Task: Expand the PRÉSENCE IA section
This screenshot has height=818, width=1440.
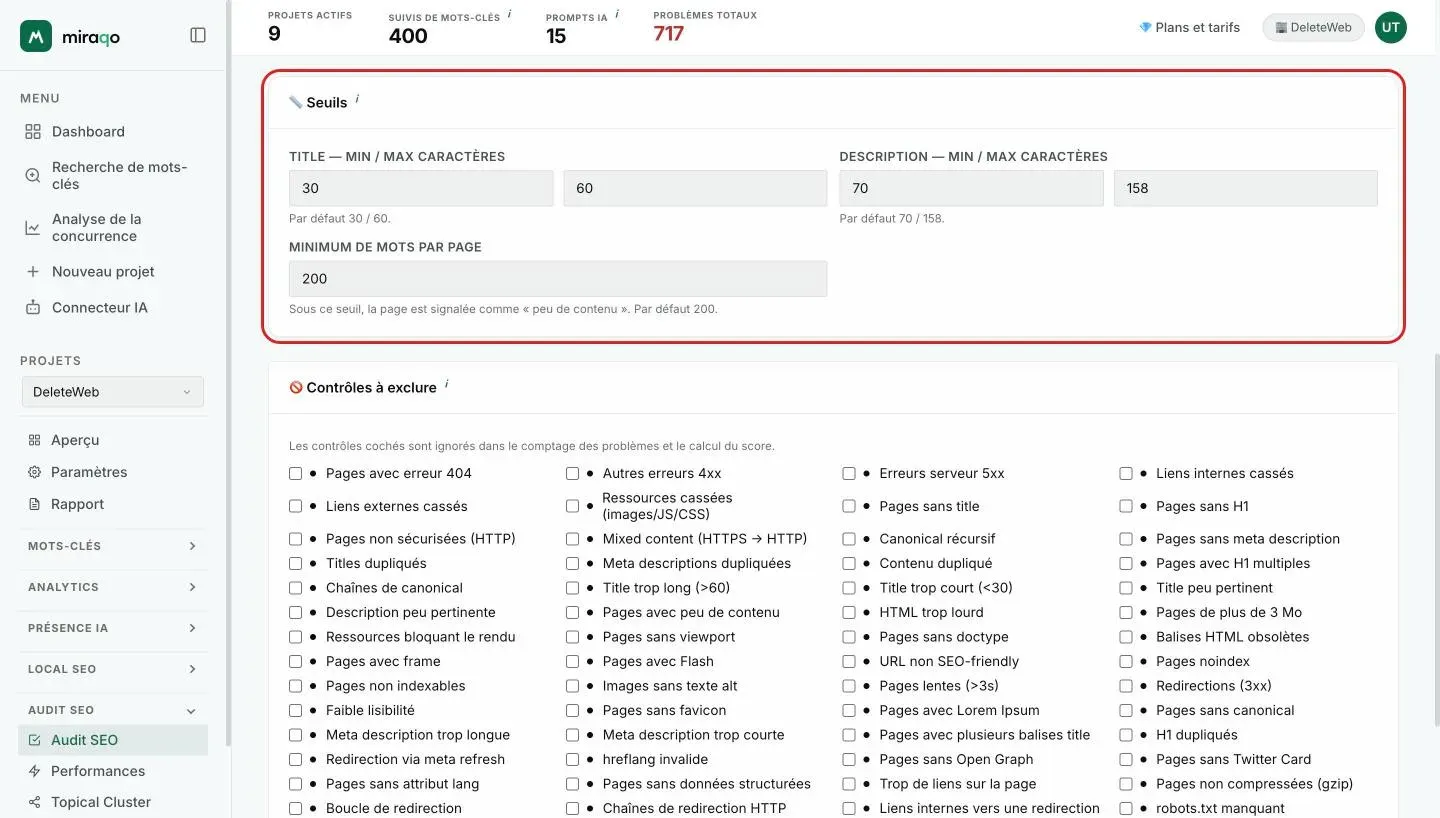Action: tap(113, 628)
